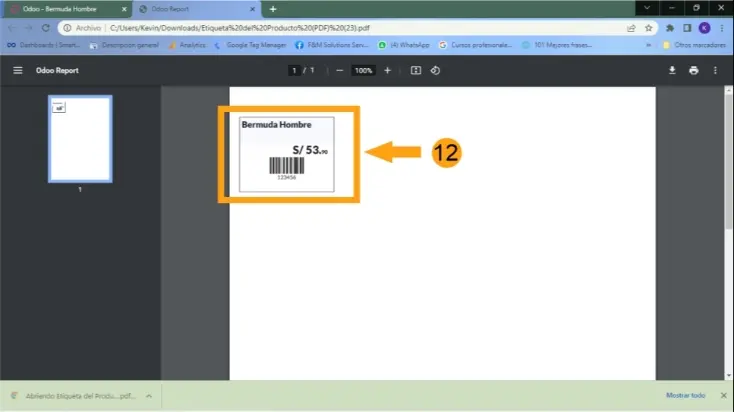The height and width of the screenshot is (412, 734).
Task: Toggle the PDF sidebar menu icon
Action: click(17, 71)
